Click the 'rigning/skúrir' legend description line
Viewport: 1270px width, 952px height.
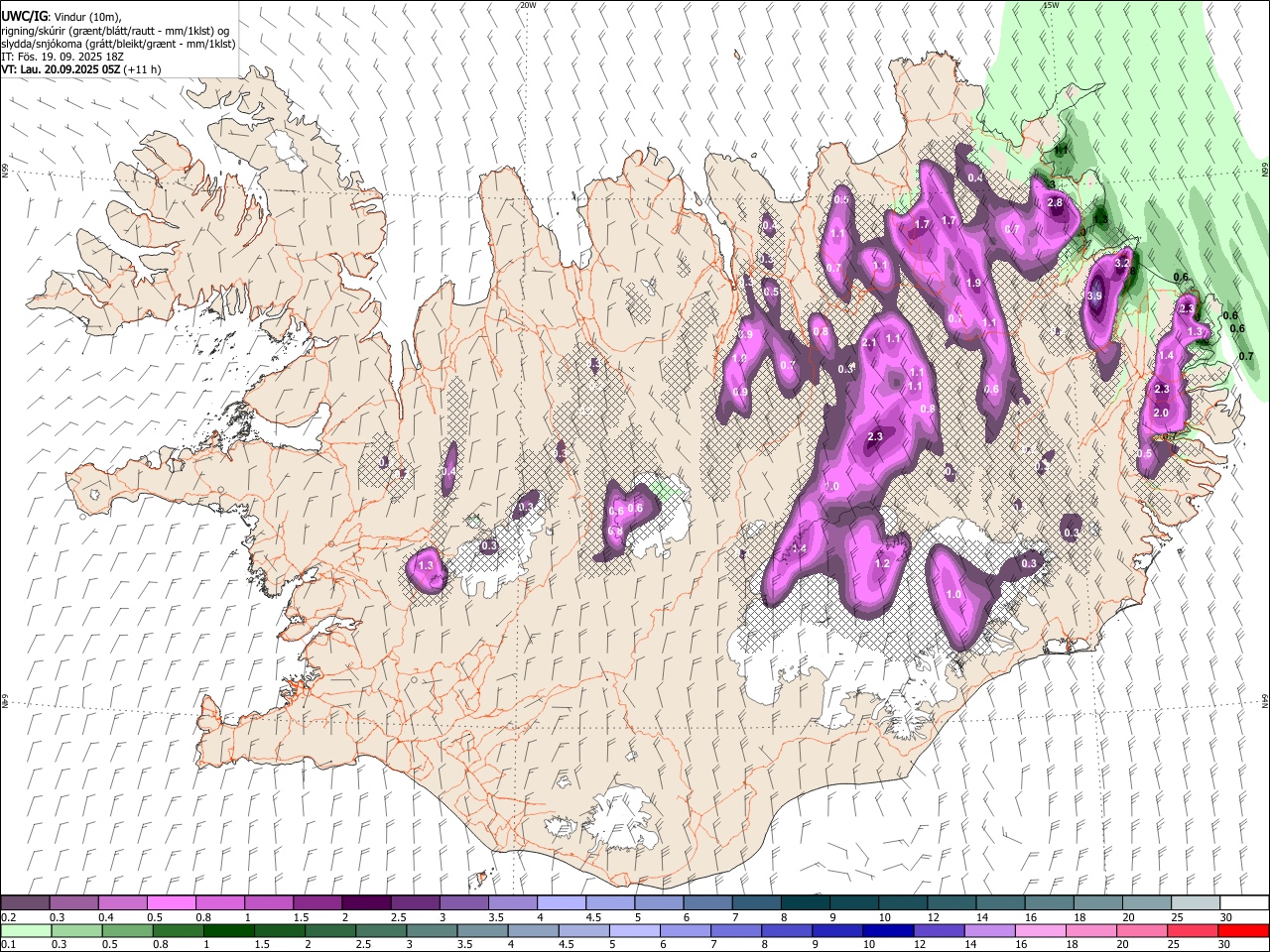coord(115,31)
